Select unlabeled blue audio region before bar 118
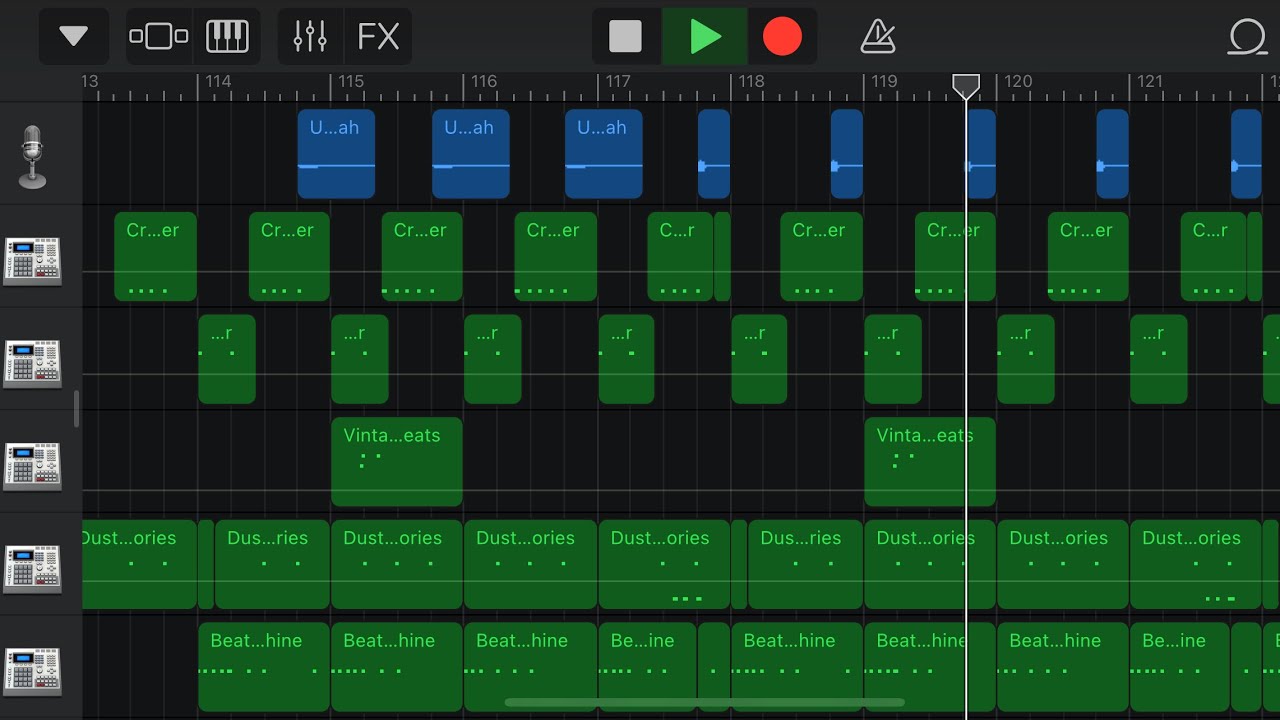The image size is (1280, 720). tap(714, 154)
